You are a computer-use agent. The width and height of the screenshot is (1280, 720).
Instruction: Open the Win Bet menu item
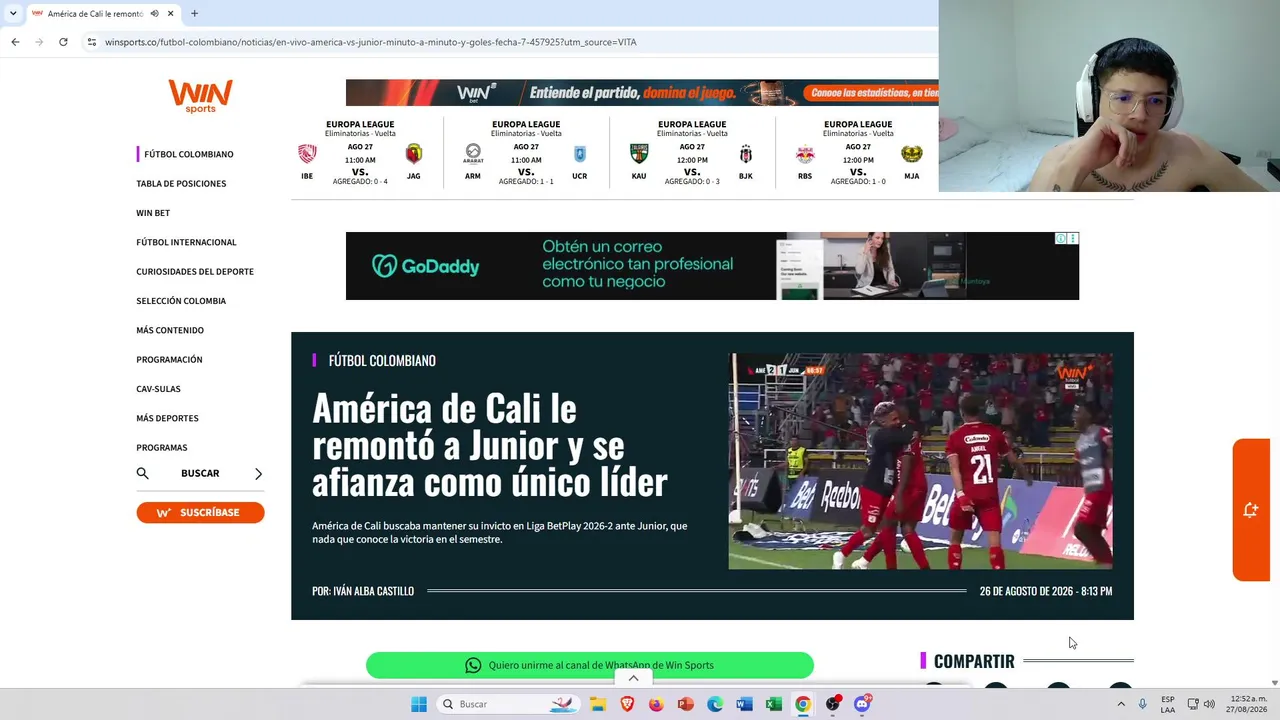click(153, 213)
